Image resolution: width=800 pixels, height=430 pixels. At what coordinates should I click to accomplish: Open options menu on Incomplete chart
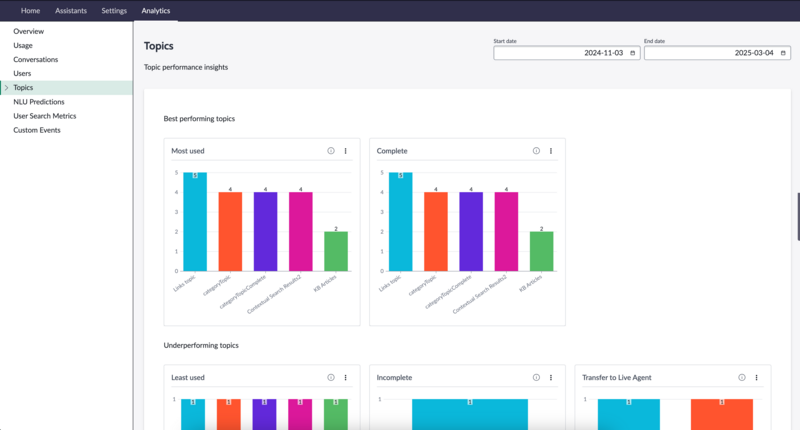click(551, 377)
